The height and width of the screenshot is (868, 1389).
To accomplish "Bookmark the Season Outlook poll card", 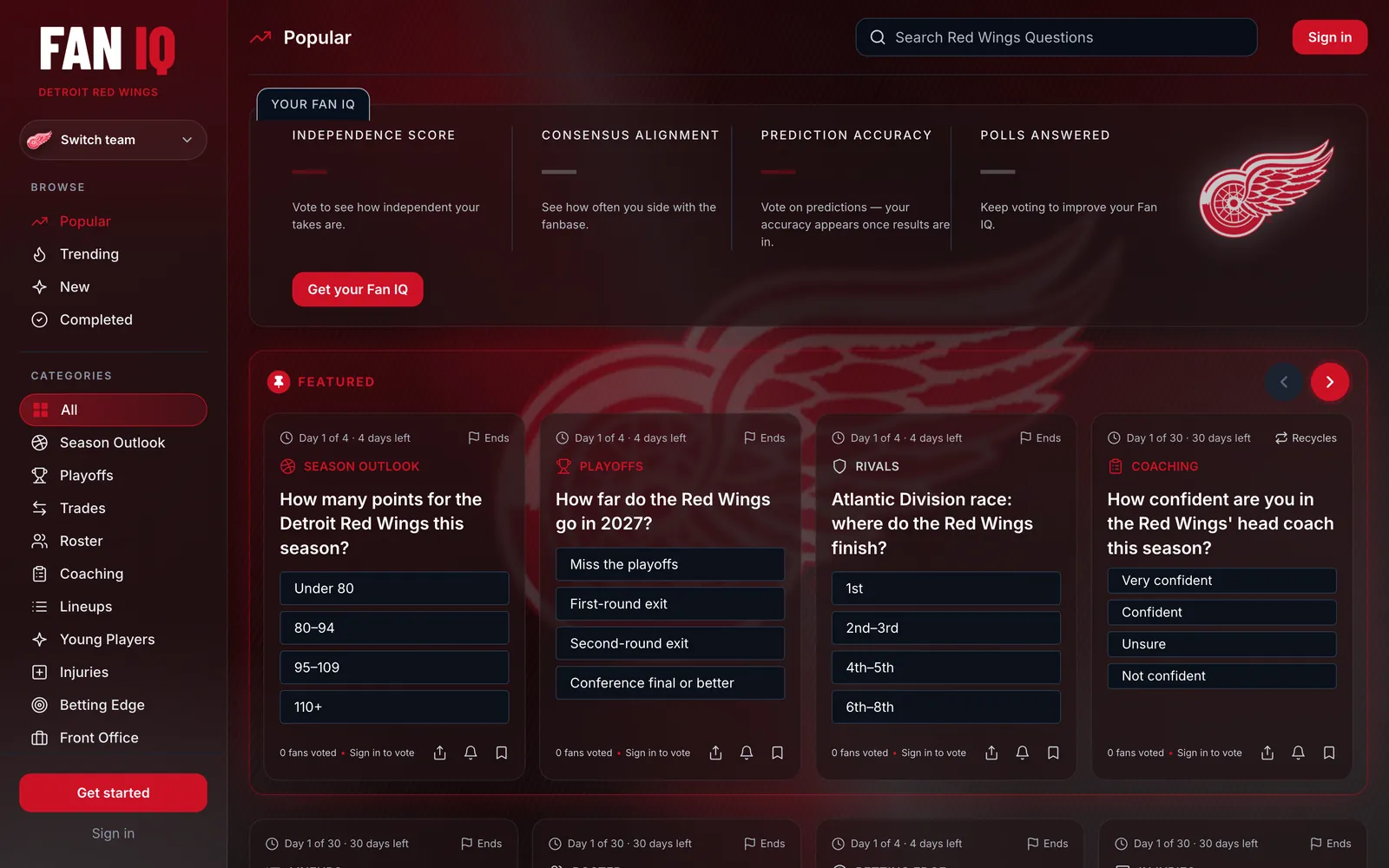I will (x=502, y=753).
